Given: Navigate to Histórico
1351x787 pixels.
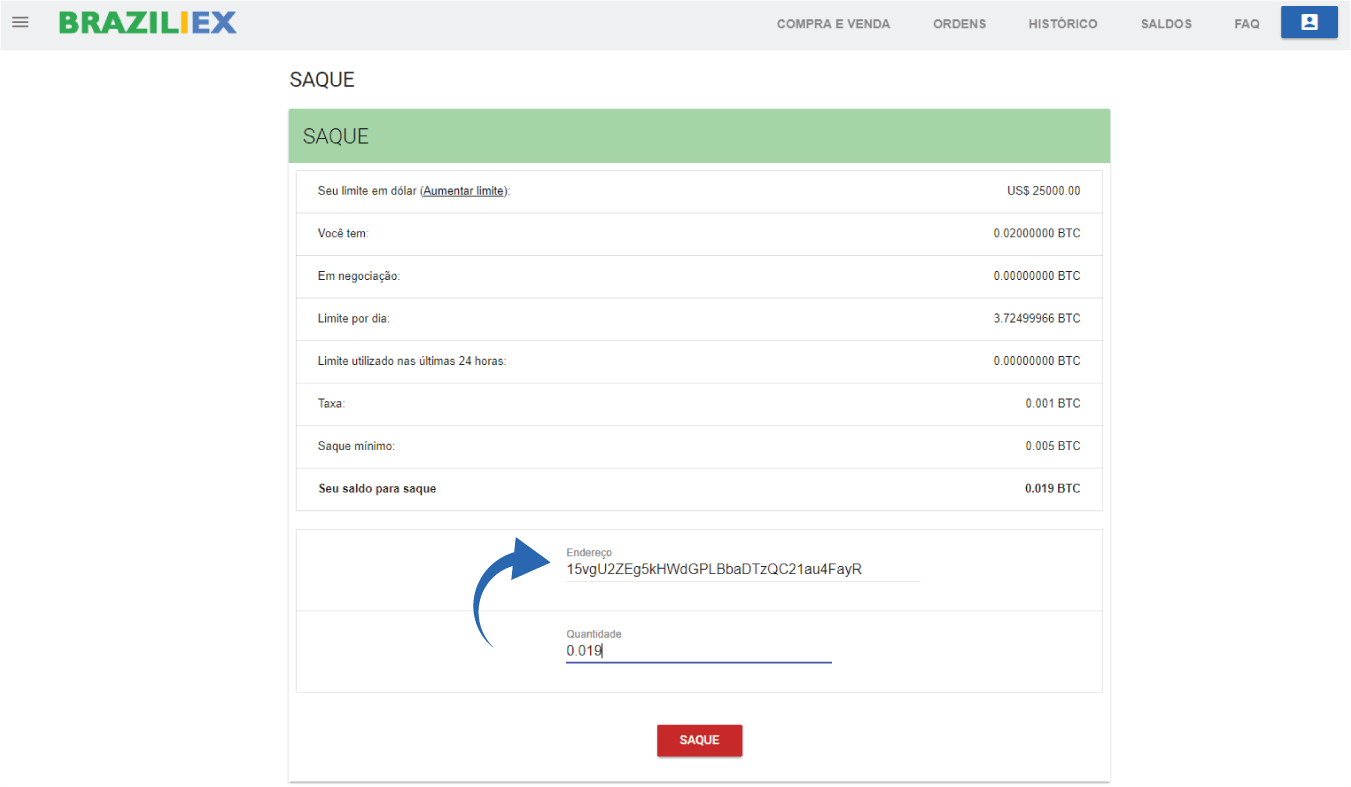Looking at the screenshot, I should pyautogui.click(x=1062, y=24).
